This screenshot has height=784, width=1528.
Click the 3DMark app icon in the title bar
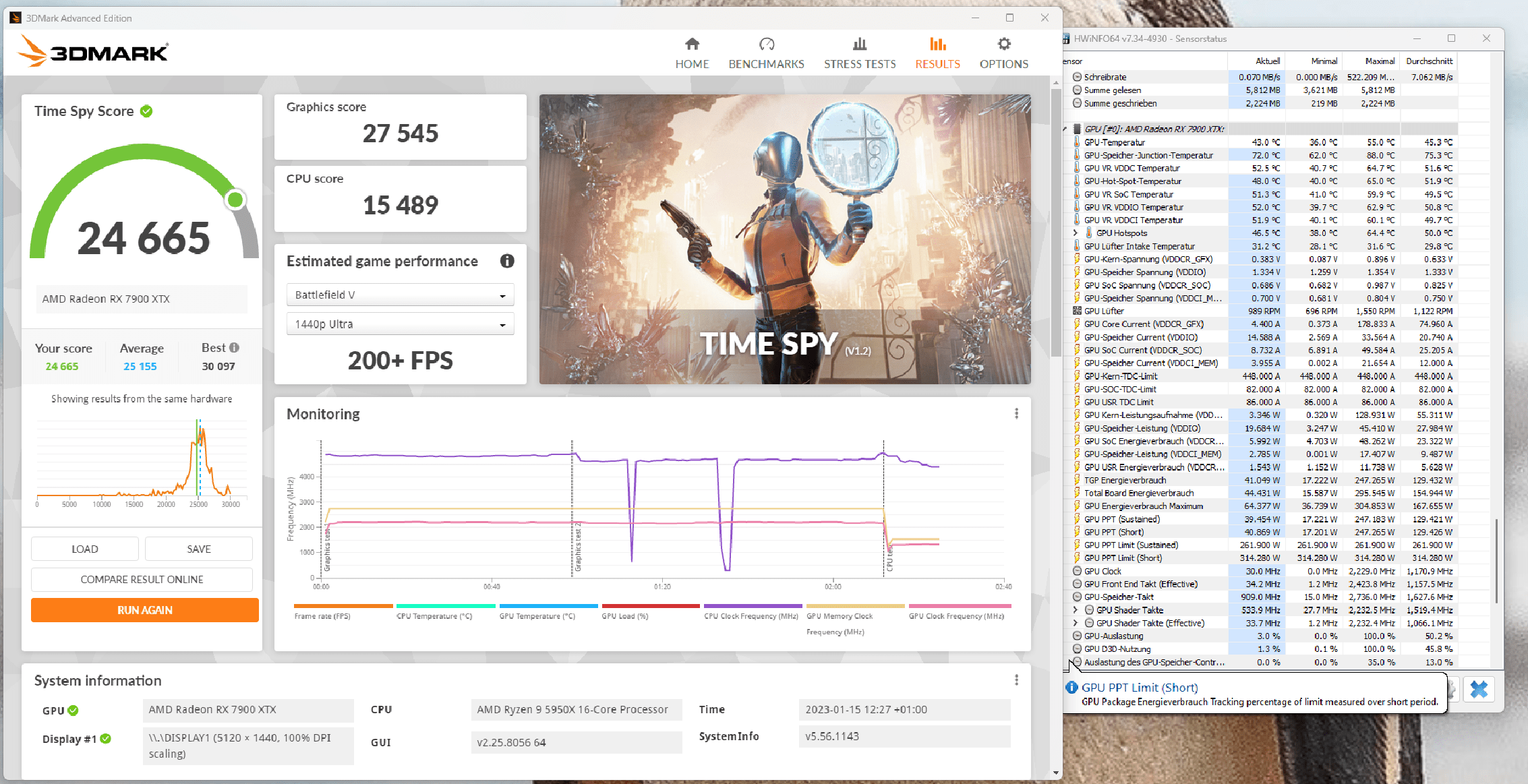tap(15, 18)
